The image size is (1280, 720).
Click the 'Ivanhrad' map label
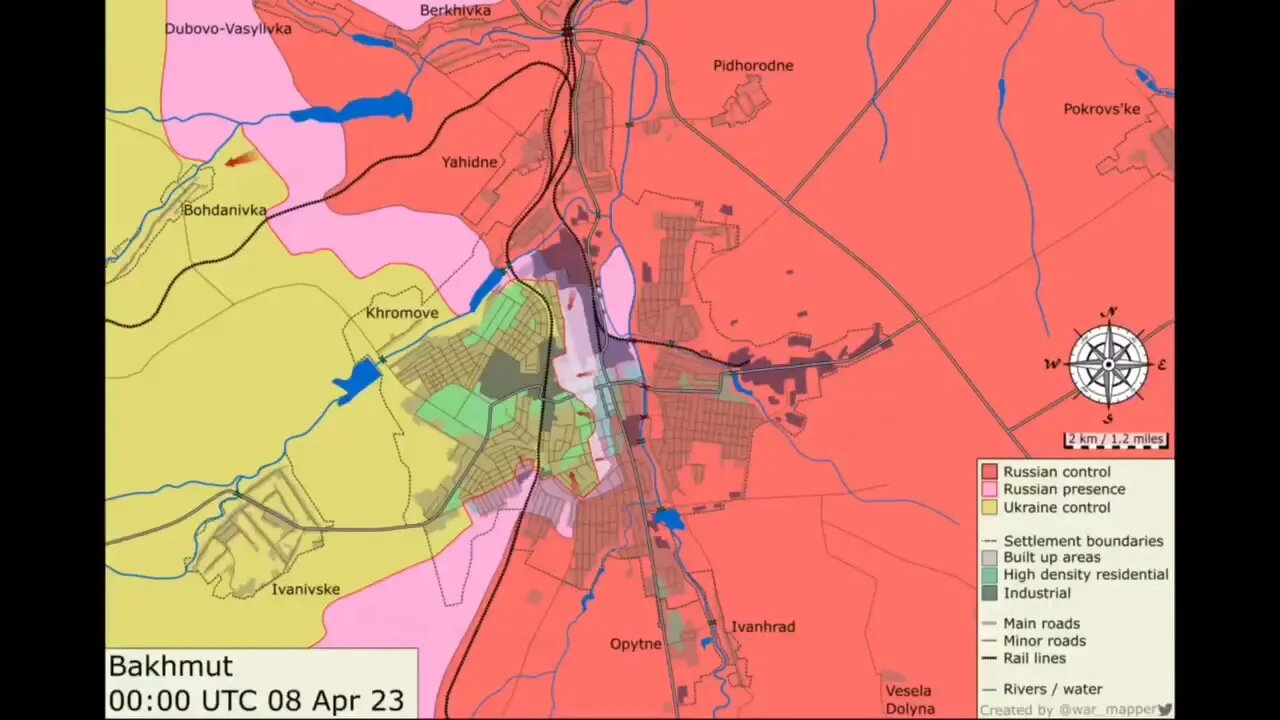(763, 627)
